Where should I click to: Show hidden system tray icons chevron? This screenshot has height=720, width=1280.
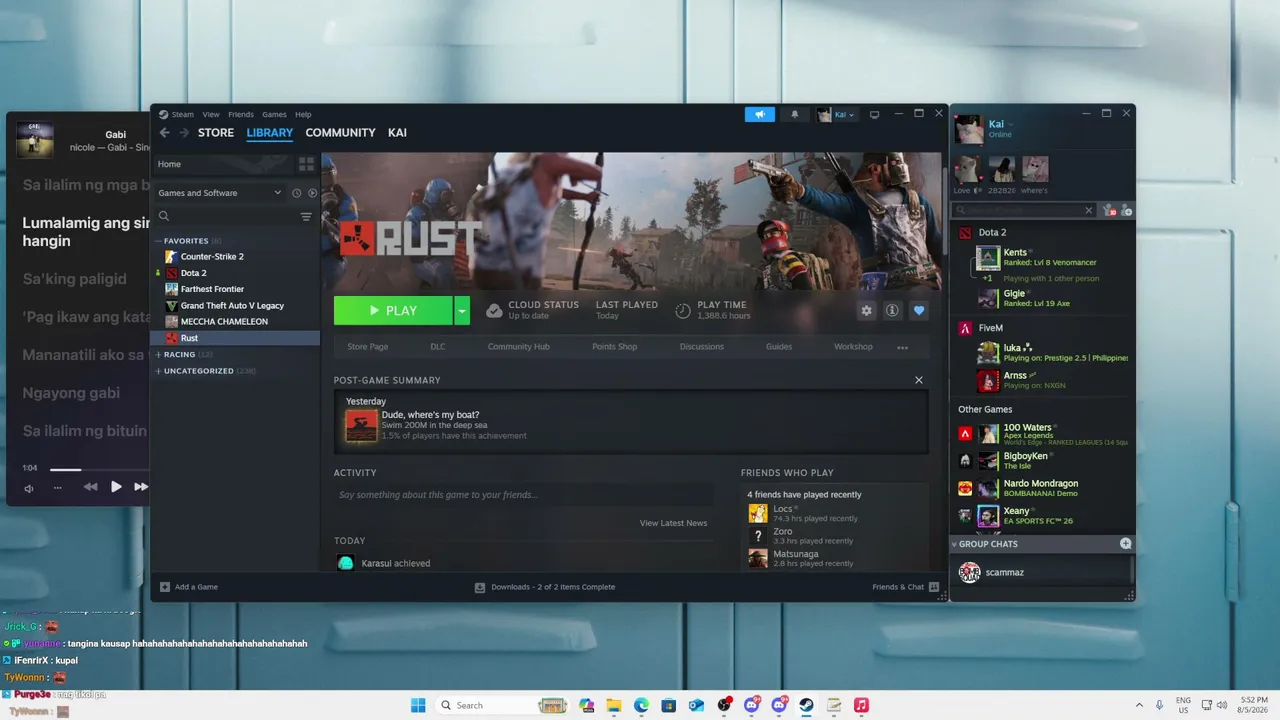point(1139,705)
